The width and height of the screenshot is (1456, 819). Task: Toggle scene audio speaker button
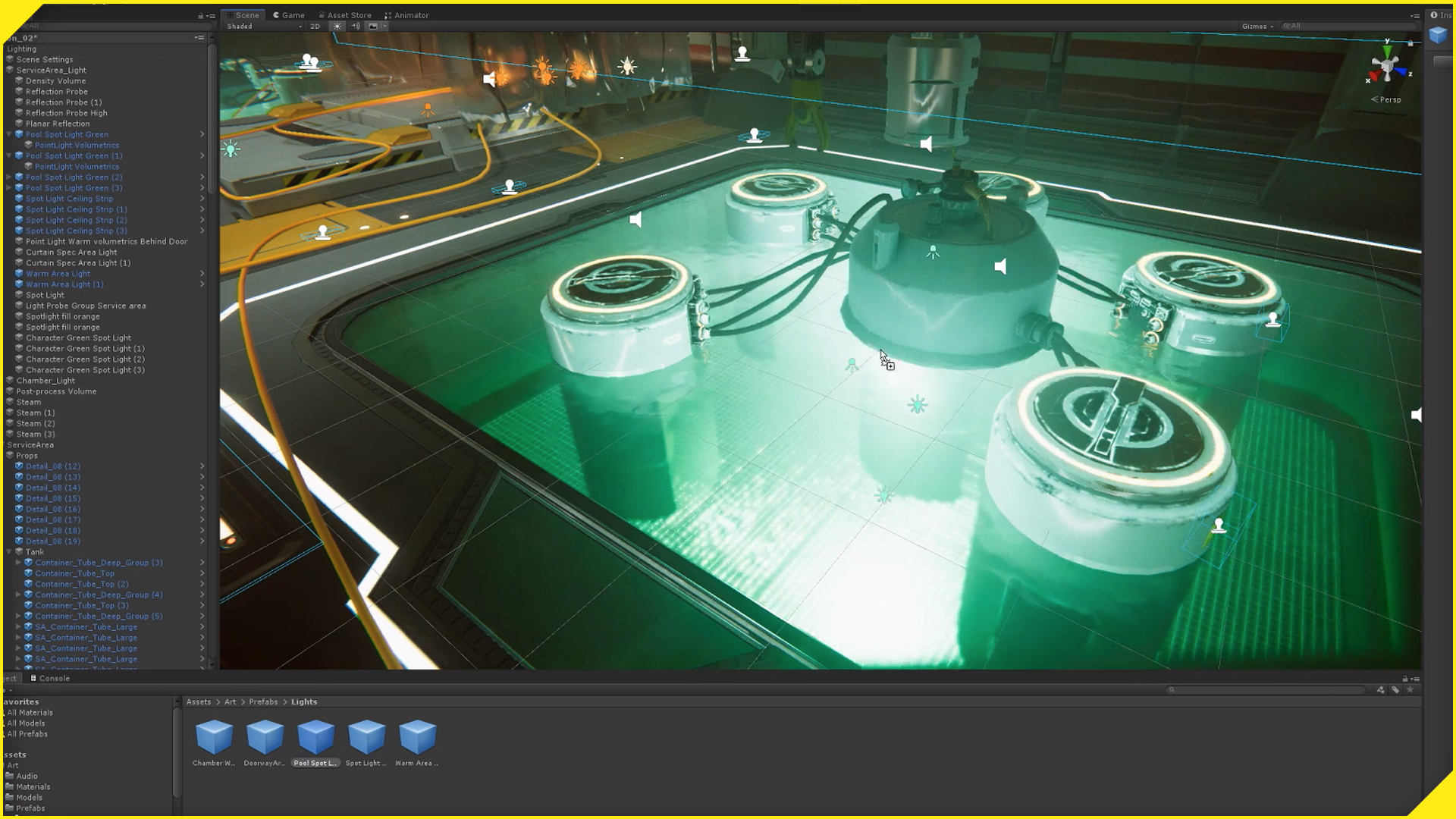point(355,26)
